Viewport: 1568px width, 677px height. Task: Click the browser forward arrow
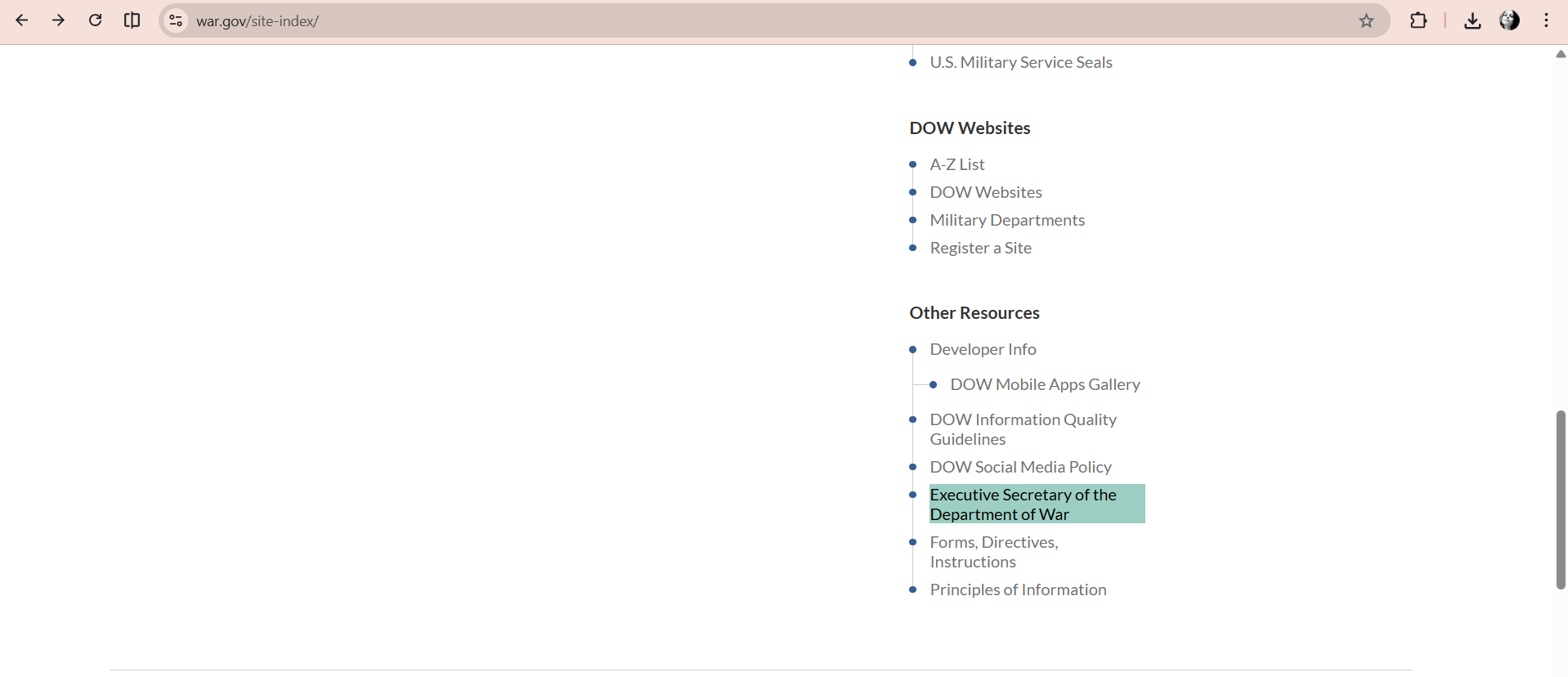point(58,20)
